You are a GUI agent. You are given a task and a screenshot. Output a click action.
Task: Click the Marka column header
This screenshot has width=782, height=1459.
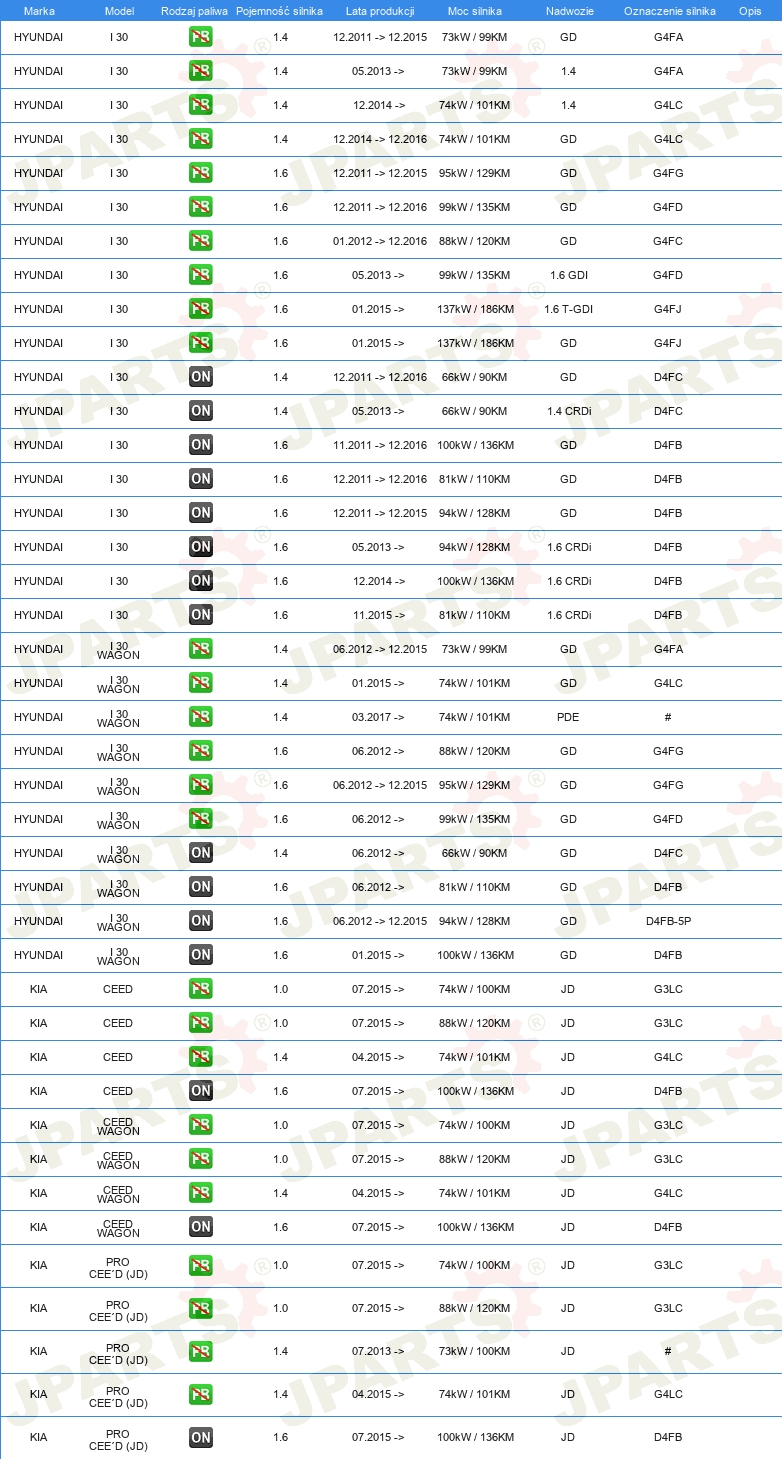[39, 11]
